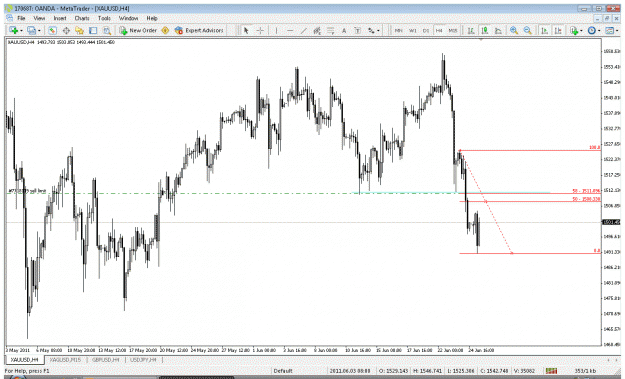Switch to the USDJPY,H4 chart tab
The image size is (625, 379).
click(143, 360)
